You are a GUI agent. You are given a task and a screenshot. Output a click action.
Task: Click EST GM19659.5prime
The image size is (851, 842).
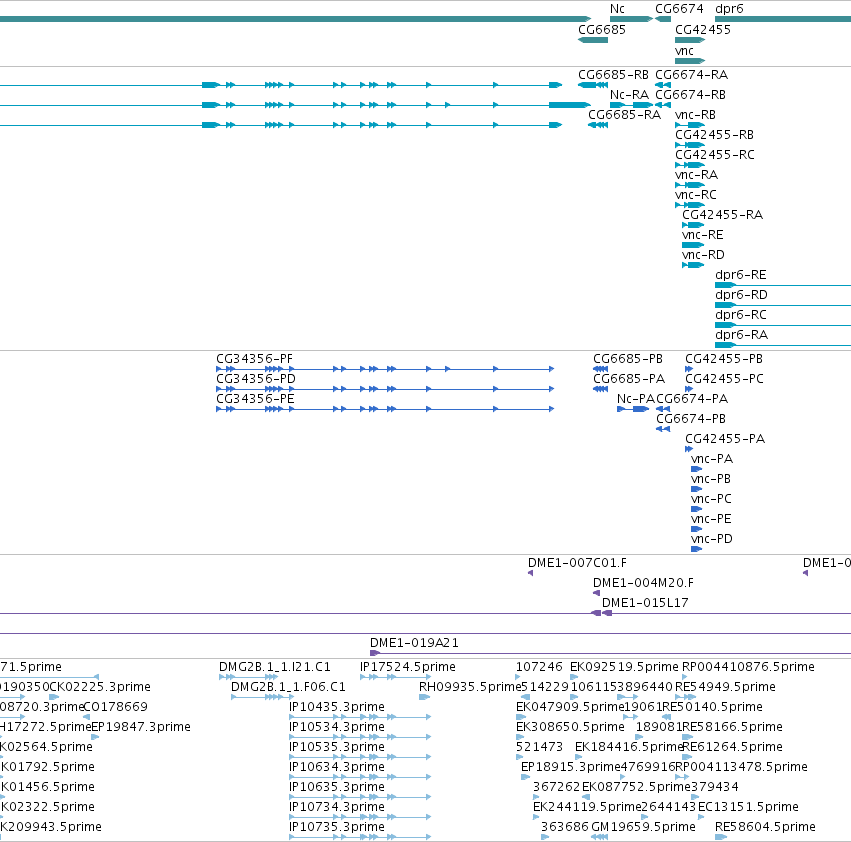click(x=643, y=827)
